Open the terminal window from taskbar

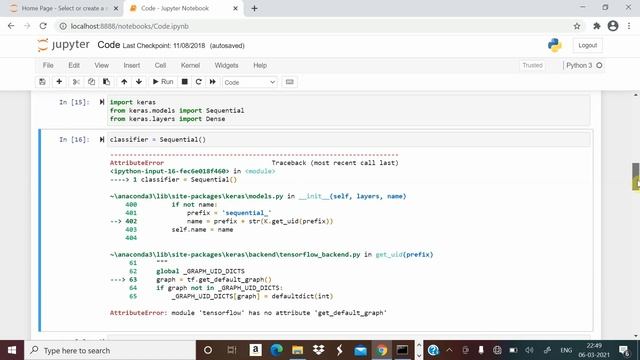(x=402, y=350)
